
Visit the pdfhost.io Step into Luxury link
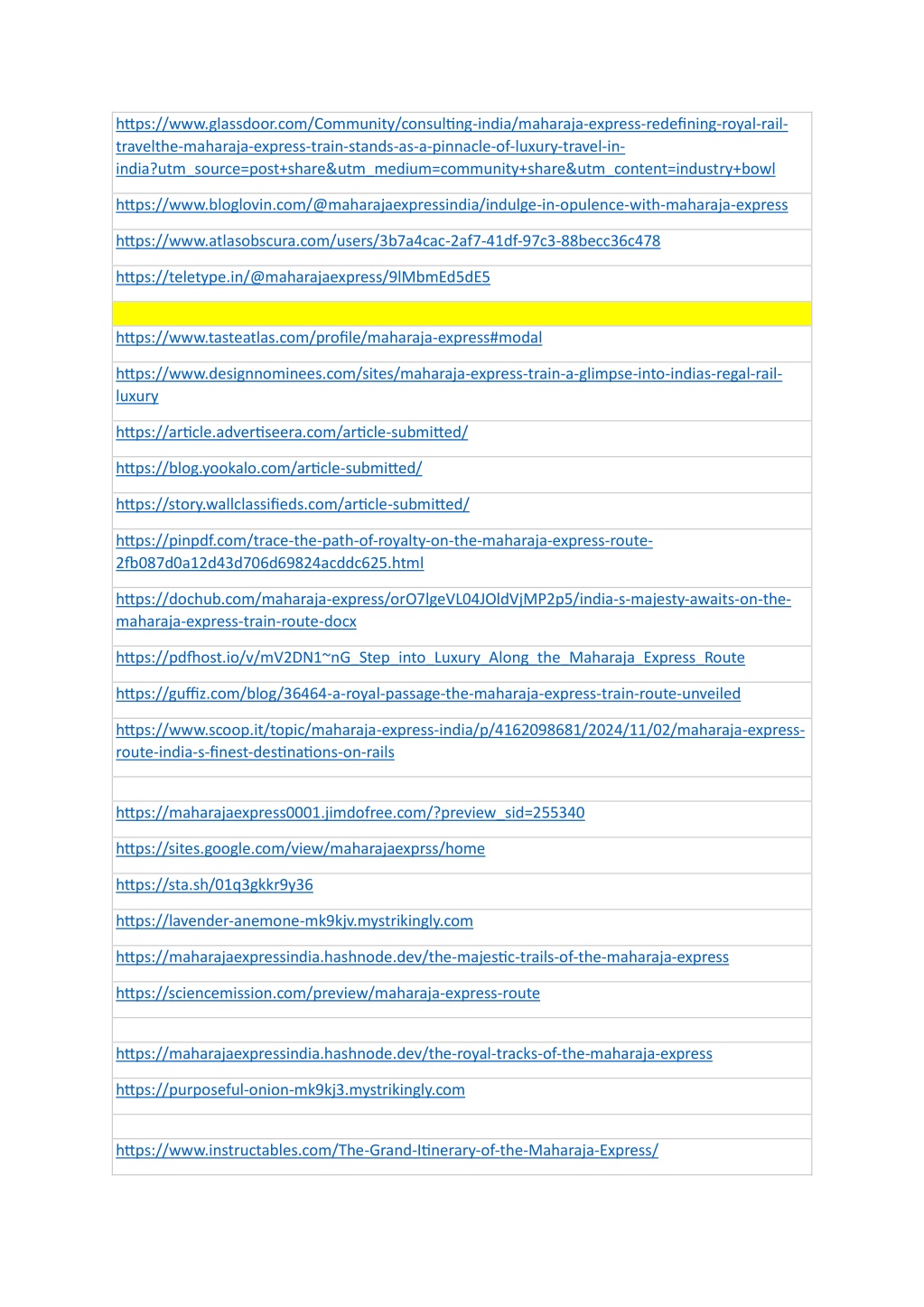(430, 658)
